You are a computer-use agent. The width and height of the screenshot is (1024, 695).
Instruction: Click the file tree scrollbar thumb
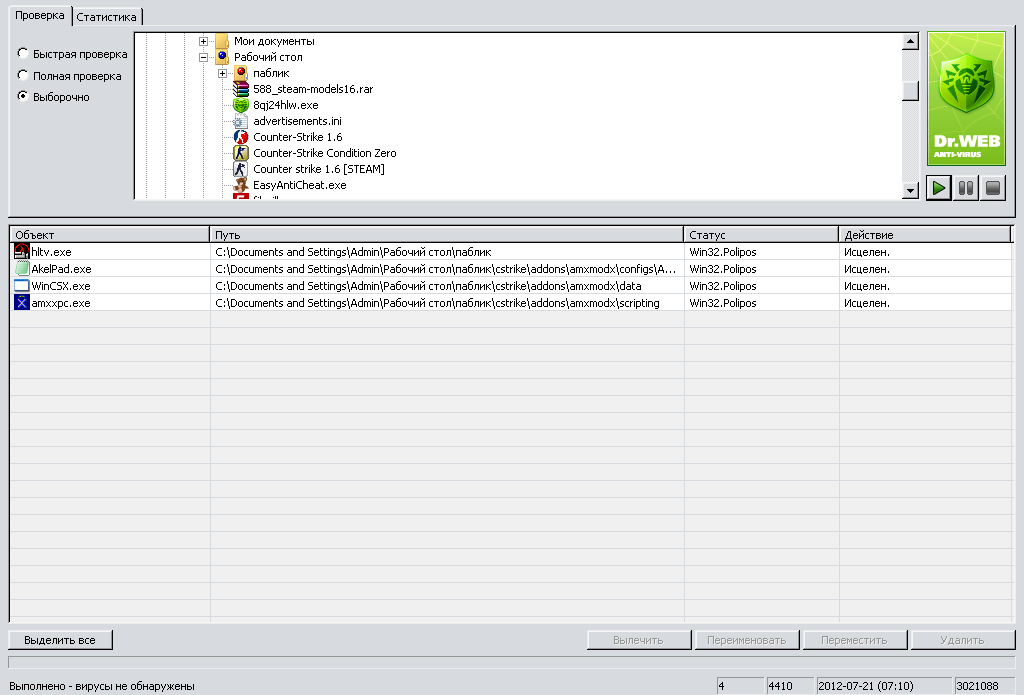coord(910,91)
